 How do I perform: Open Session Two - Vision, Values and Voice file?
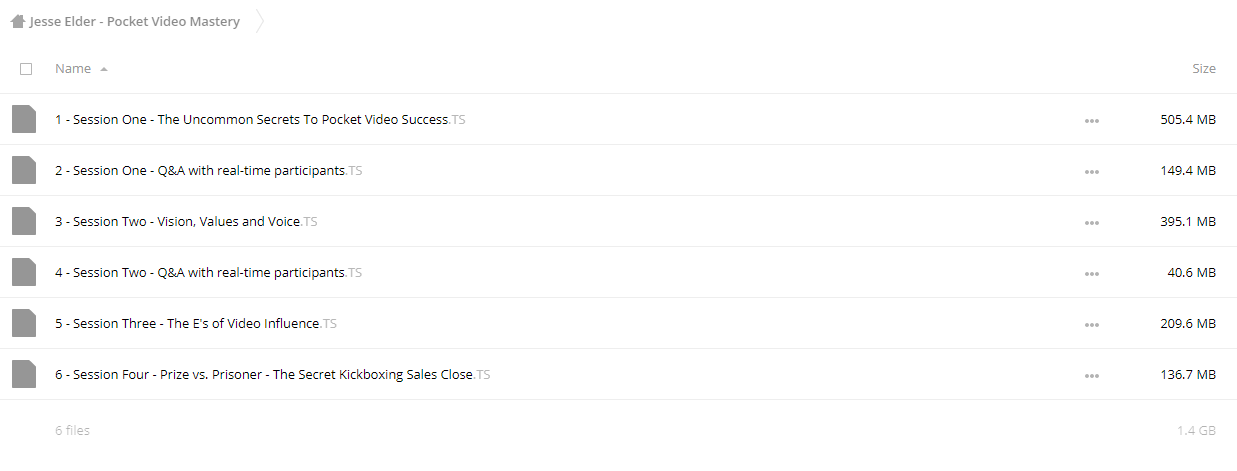point(186,221)
